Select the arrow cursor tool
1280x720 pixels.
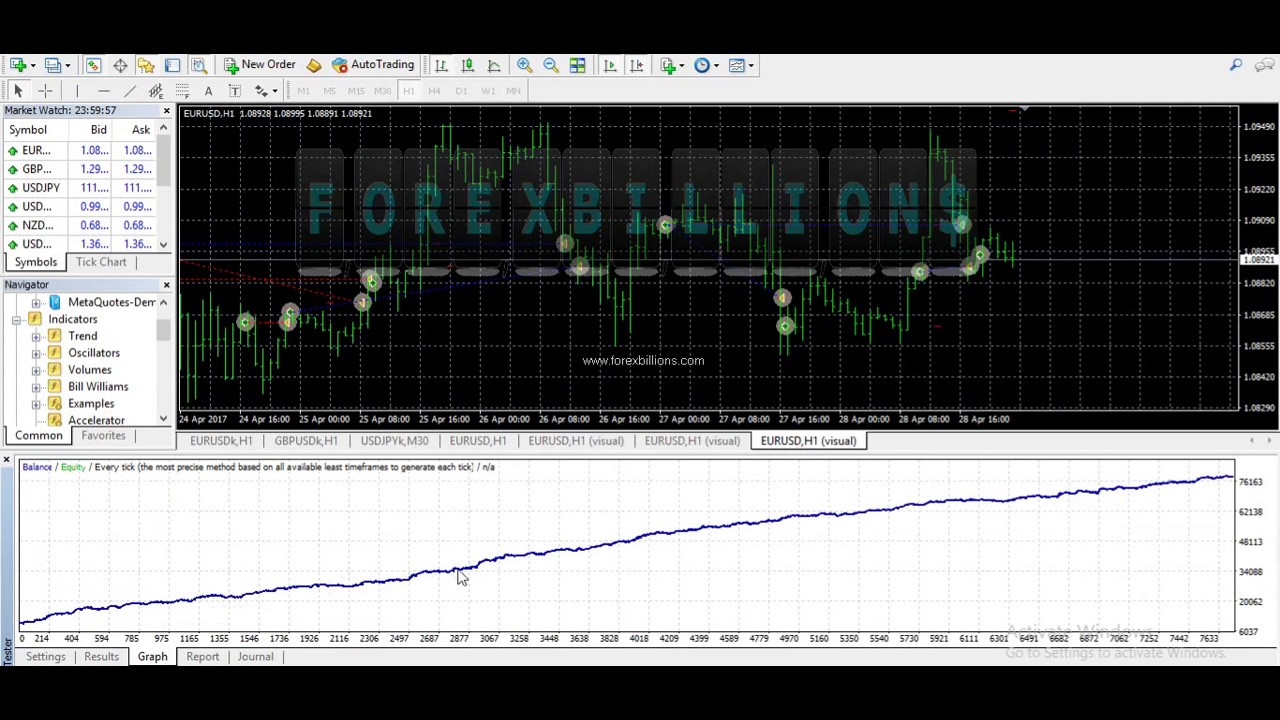pos(18,91)
